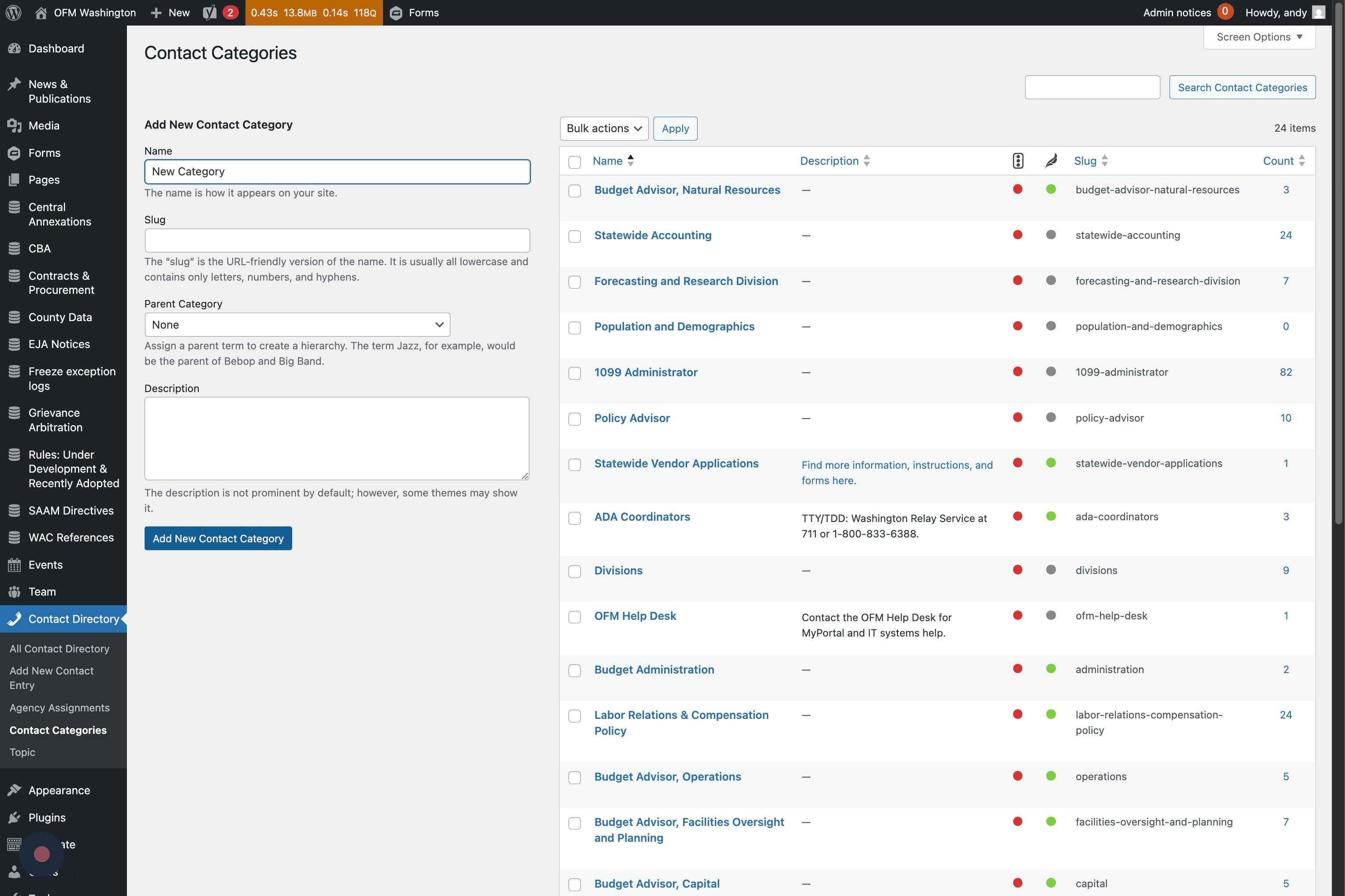This screenshot has height=896, width=1345.
Task: Open Agency Assignments submenu item
Action: click(59, 707)
